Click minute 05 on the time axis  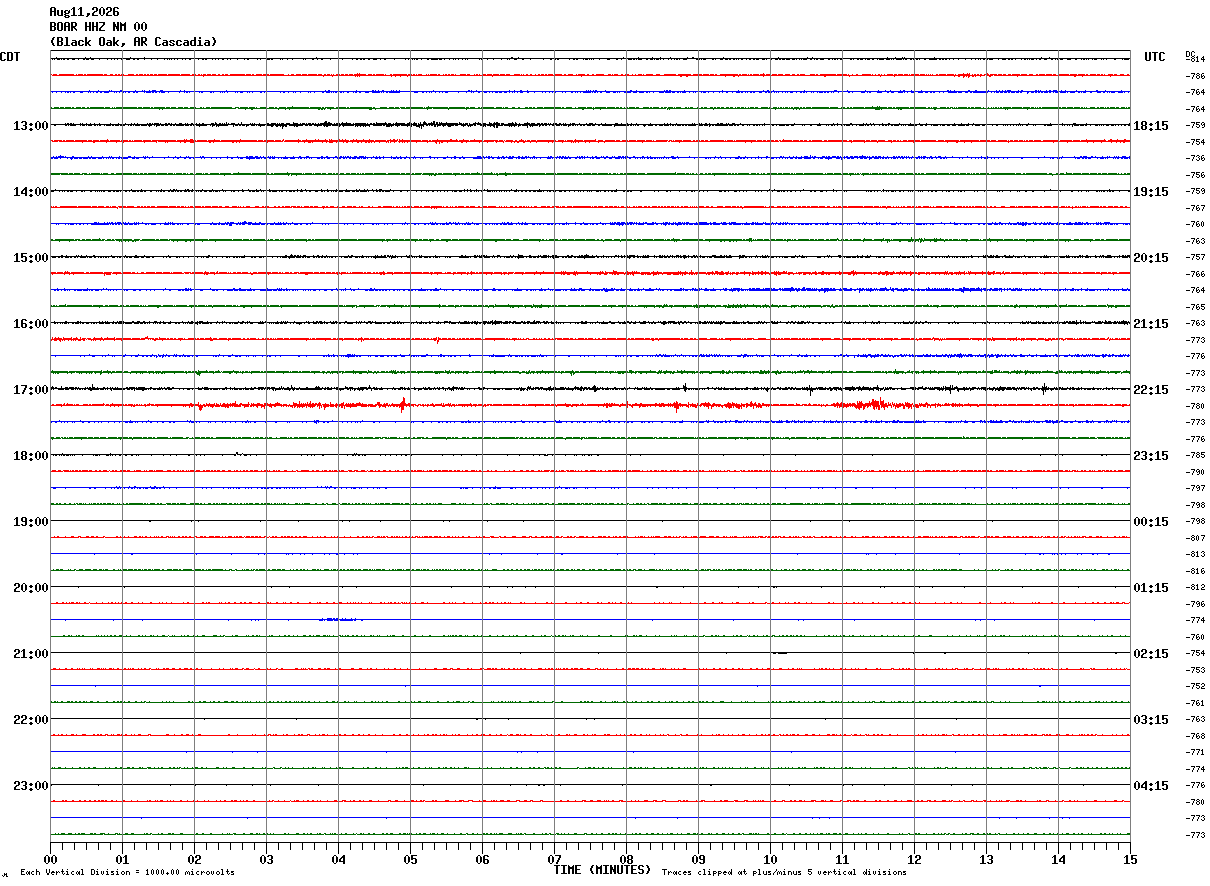410,859
